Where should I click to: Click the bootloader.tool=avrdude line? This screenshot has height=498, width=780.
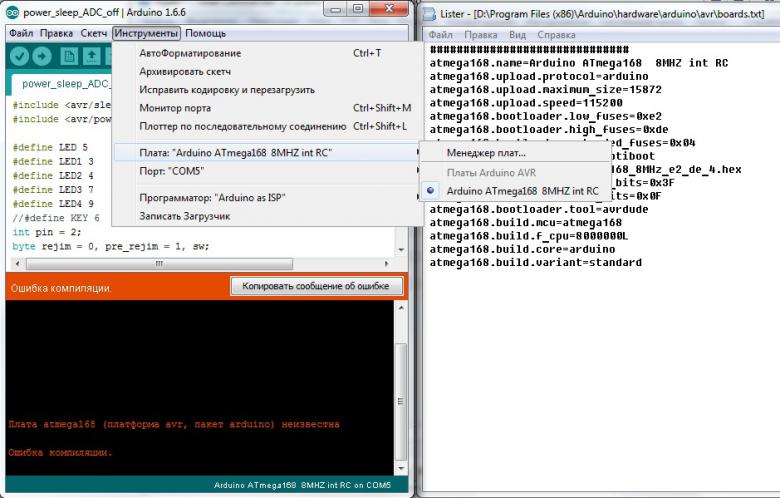coord(539,209)
